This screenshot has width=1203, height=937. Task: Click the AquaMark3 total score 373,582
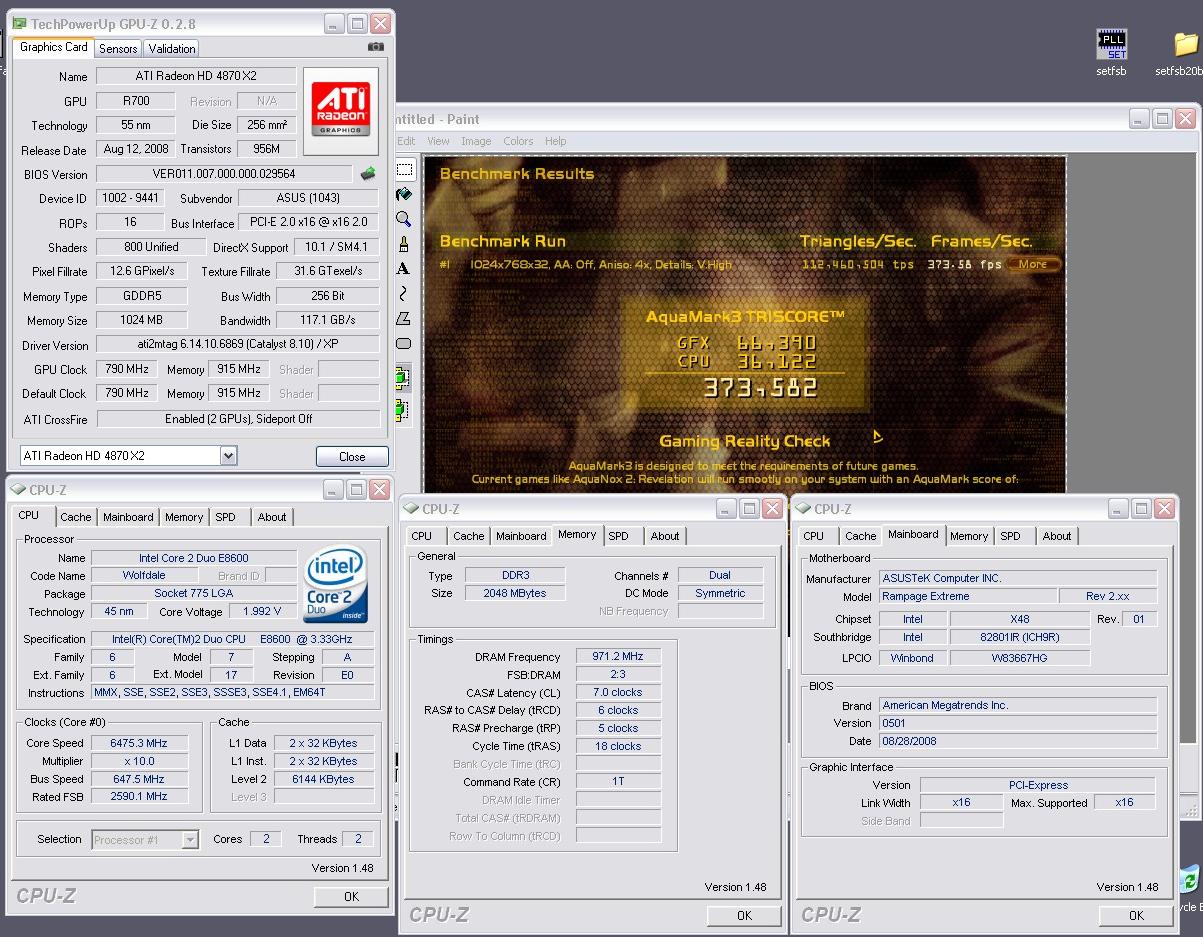point(759,388)
